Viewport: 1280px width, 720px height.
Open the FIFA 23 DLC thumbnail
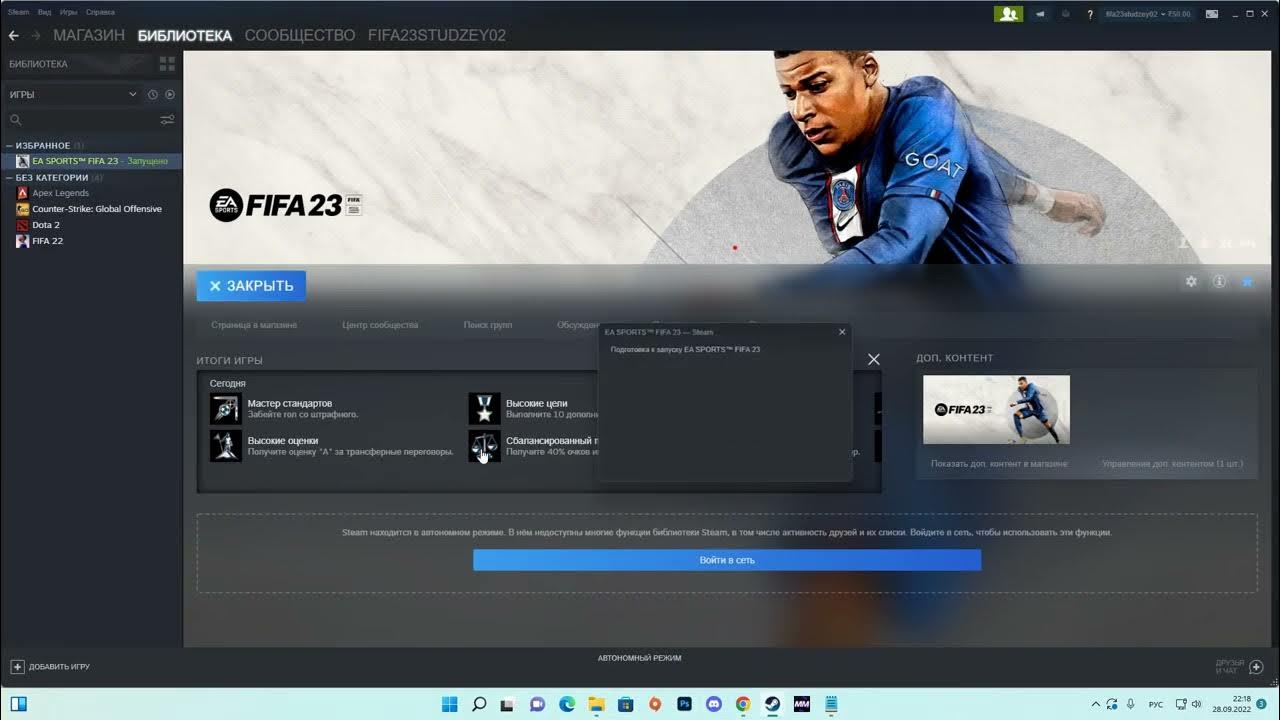[x=996, y=410]
